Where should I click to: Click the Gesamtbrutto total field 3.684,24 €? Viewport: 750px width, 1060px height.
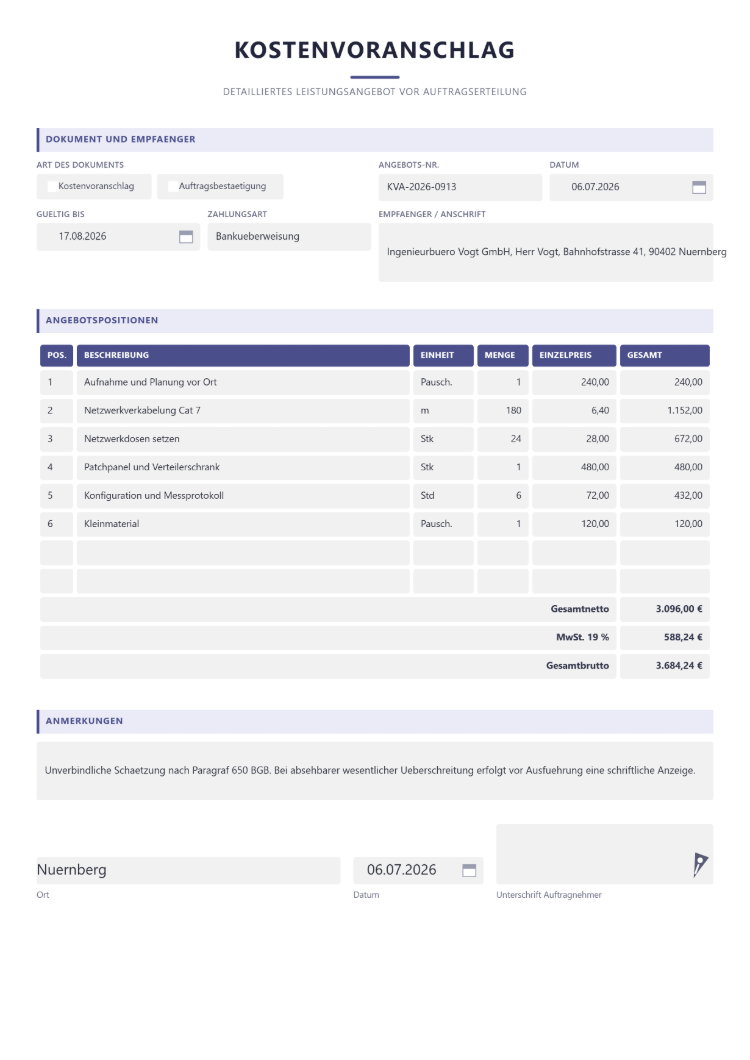coord(665,666)
